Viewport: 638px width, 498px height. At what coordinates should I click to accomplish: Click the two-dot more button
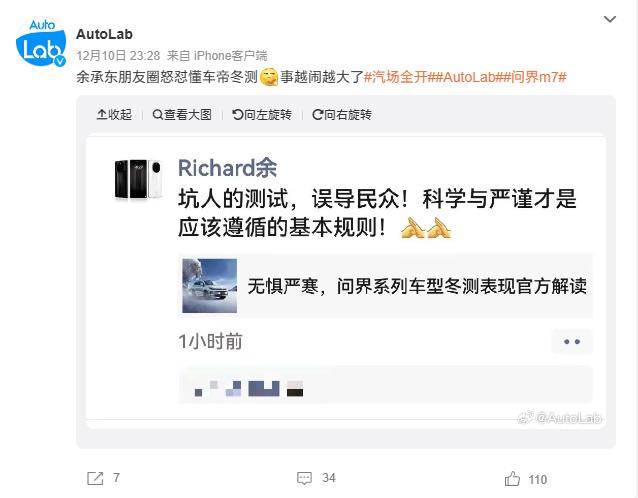(572, 342)
